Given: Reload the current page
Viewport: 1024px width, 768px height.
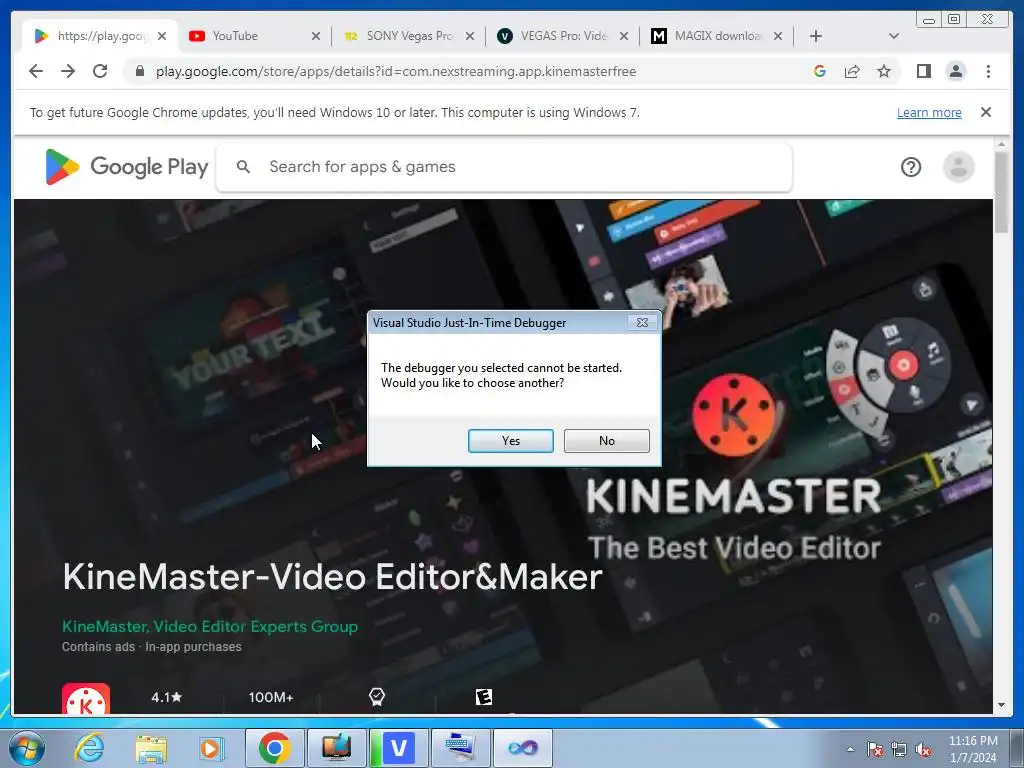Looking at the screenshot, I should (100, 71).
